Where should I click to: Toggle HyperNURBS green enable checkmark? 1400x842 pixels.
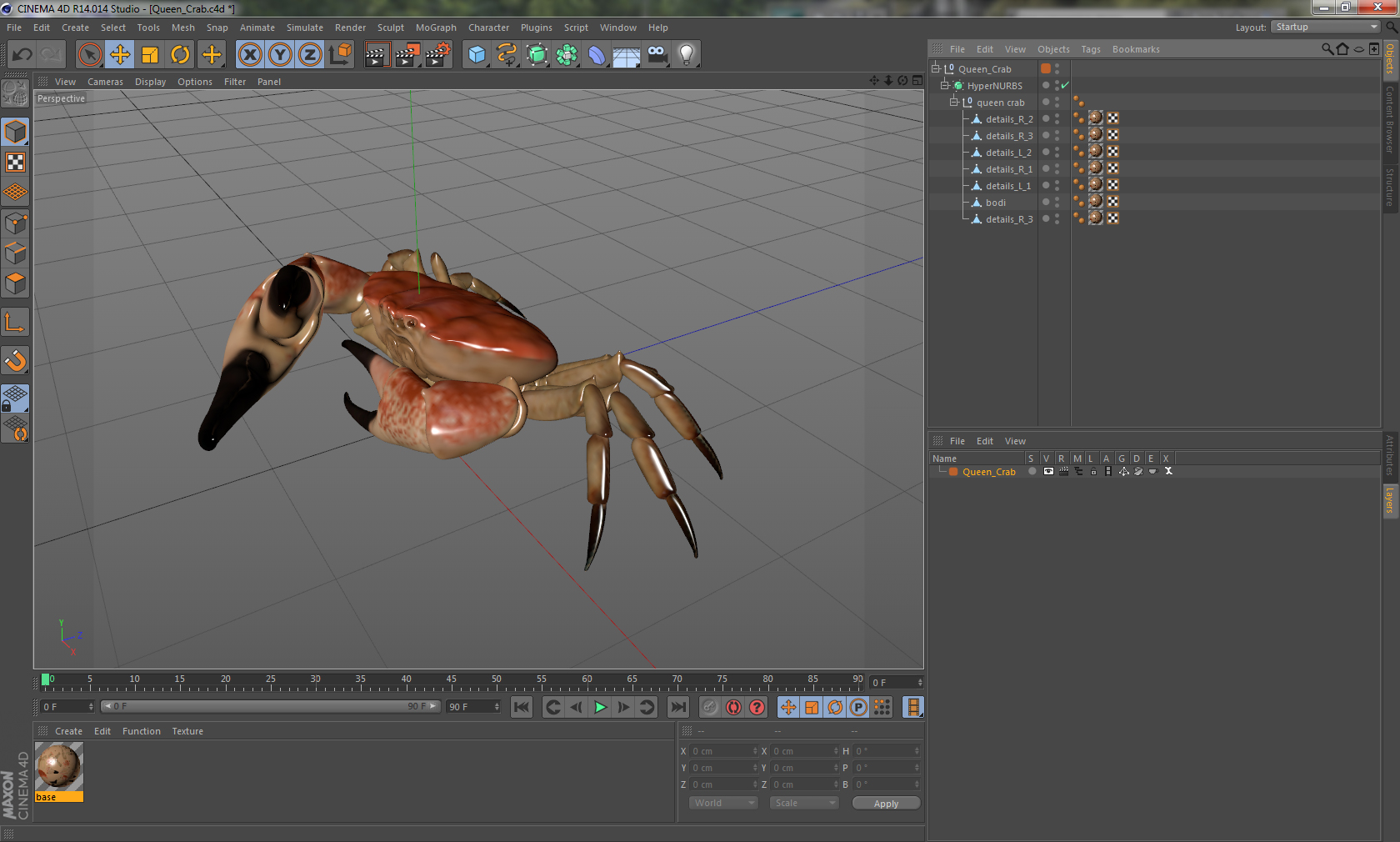tap(1065, 85)
